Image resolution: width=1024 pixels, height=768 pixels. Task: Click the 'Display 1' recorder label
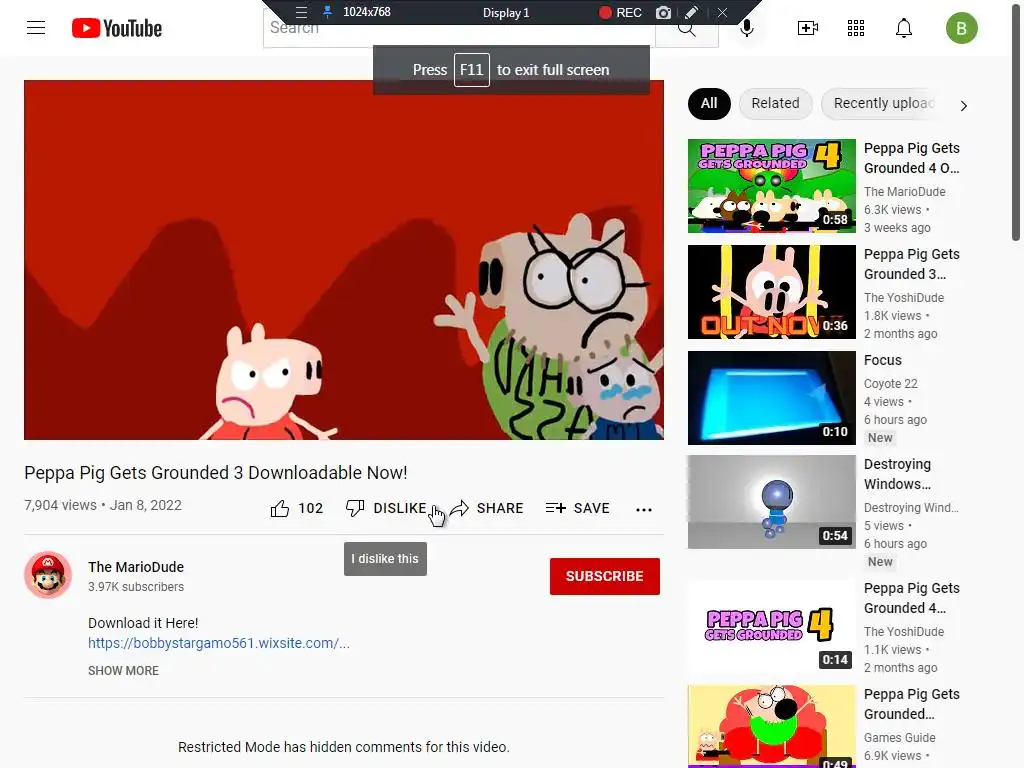pos(506,12)
